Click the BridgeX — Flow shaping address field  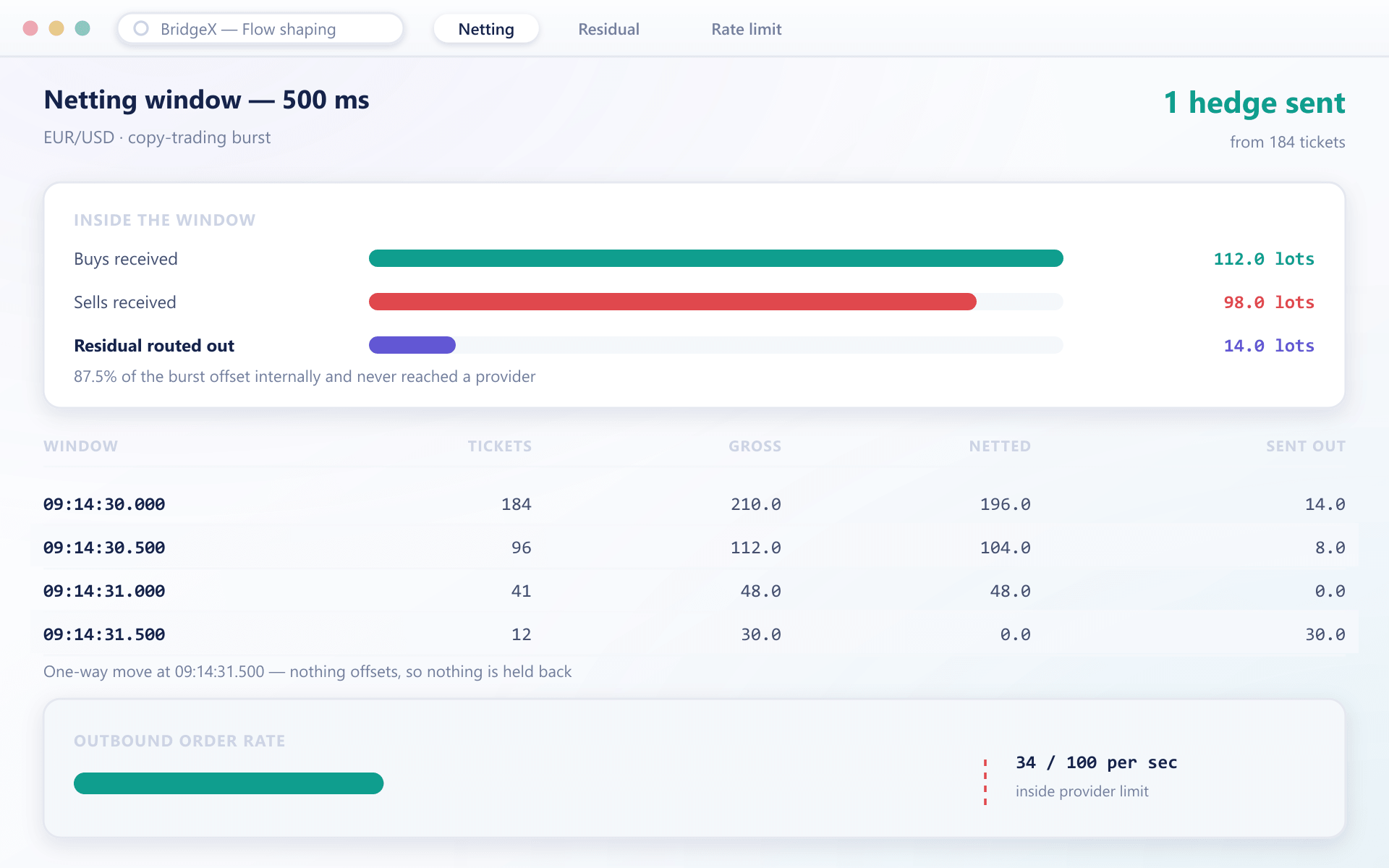[260, 29]
